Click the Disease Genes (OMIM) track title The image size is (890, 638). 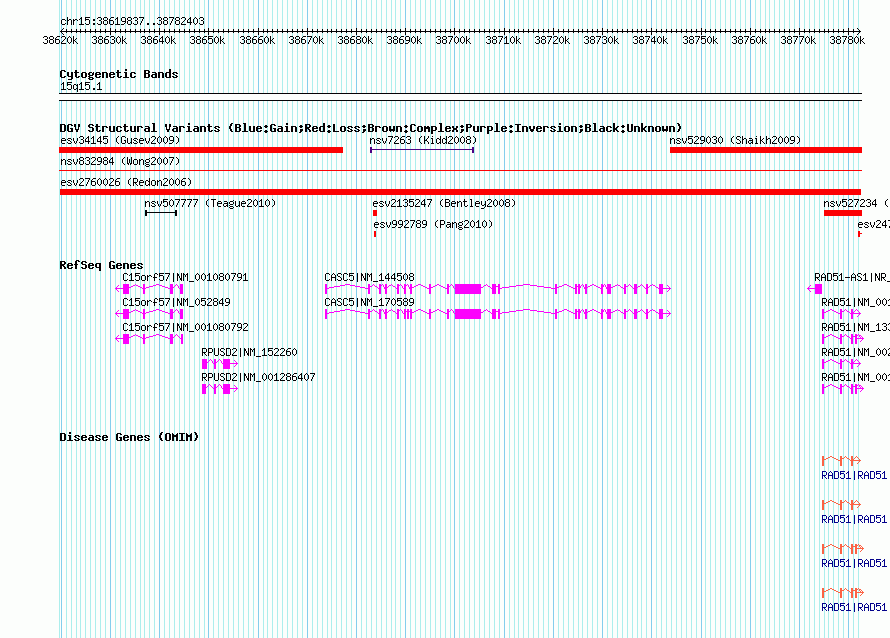pyautogui.click(x=129, y=437)
